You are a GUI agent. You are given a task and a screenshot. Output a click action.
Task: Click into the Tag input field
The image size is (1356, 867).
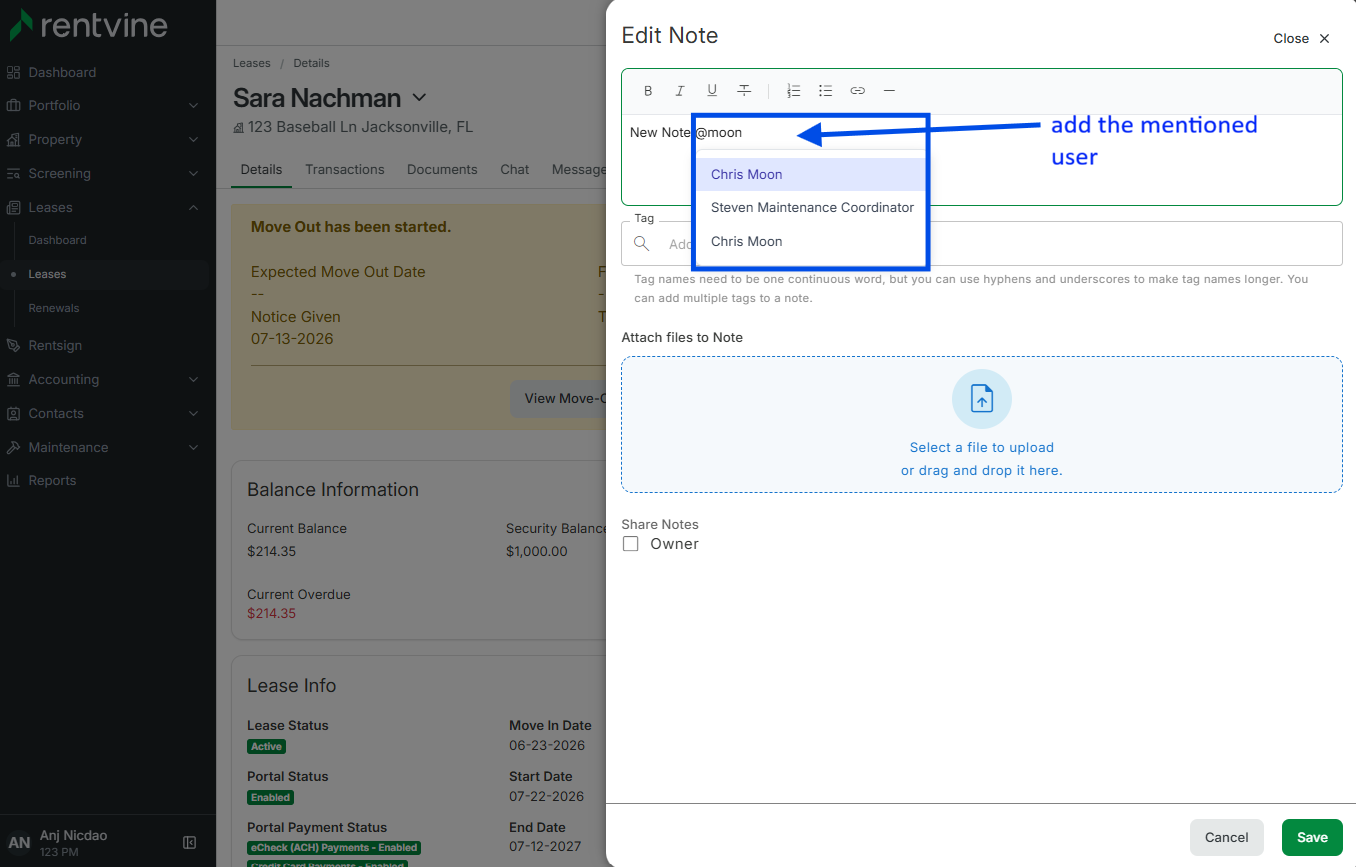point(982,243)
